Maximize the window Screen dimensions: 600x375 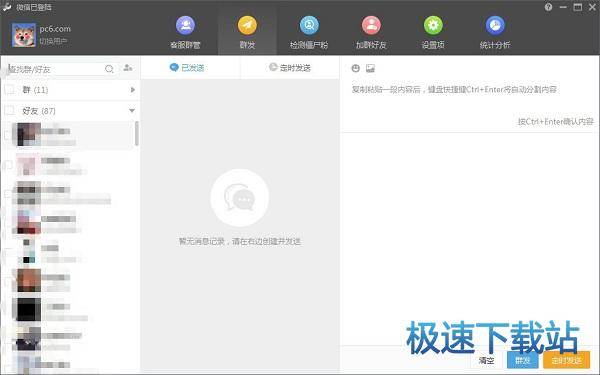pyautogui.click(x=578, y=7)
